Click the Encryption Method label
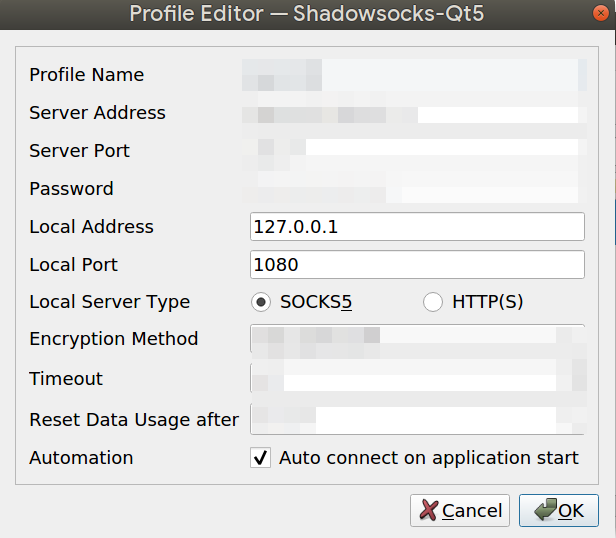Screen dimensions: 616x538 tap(114, 339)
